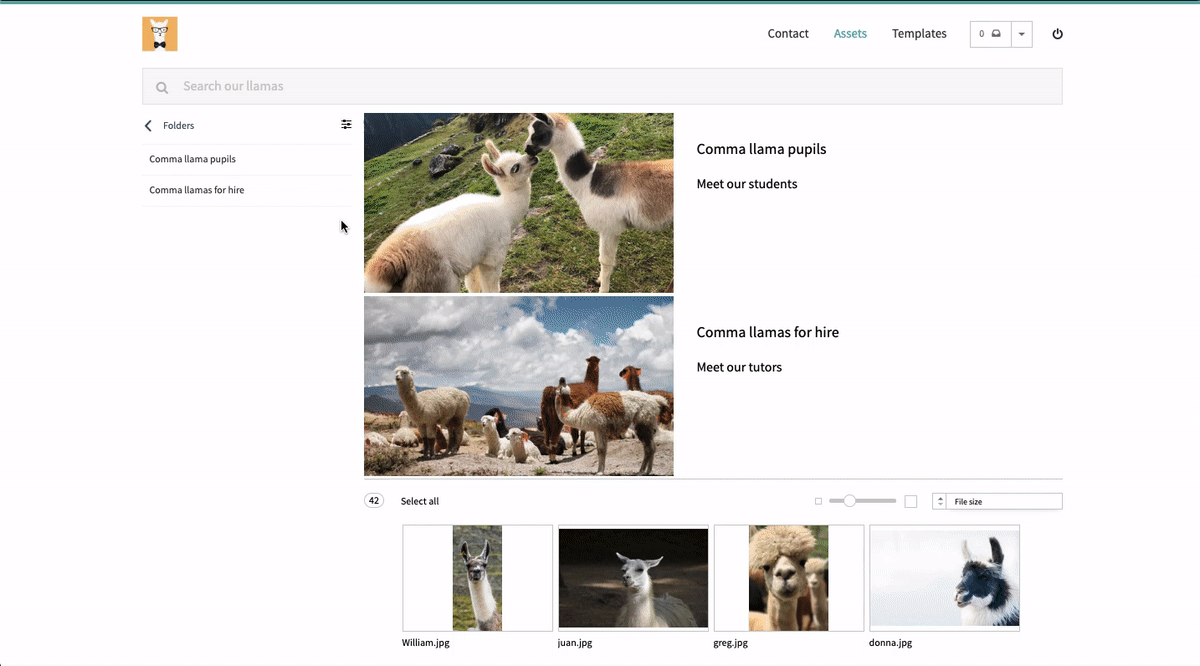Click the Folders label in sidebar
Image resolution: width=1200 pixels, height=666 pixels.
pos(179,126)
